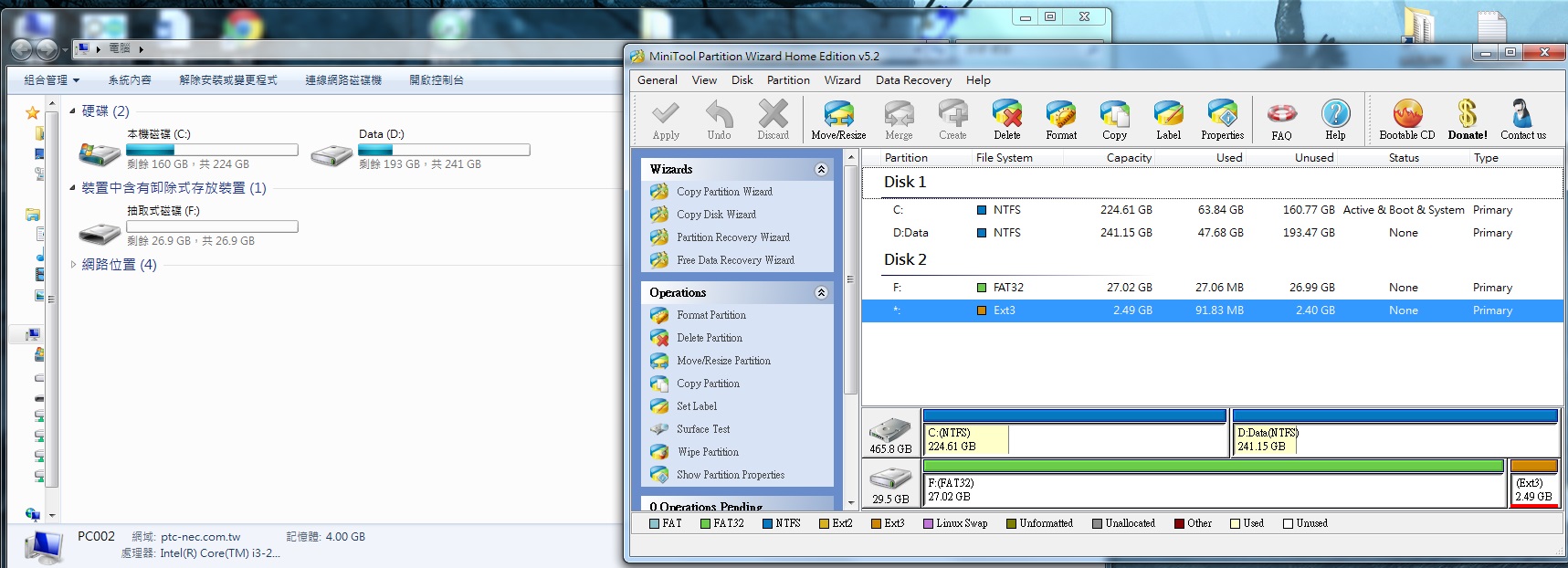Viewport: 1568px width, 568px height.
Task: Click Ext3 2.49 GB block in disk map
Action: [1534, 484]
